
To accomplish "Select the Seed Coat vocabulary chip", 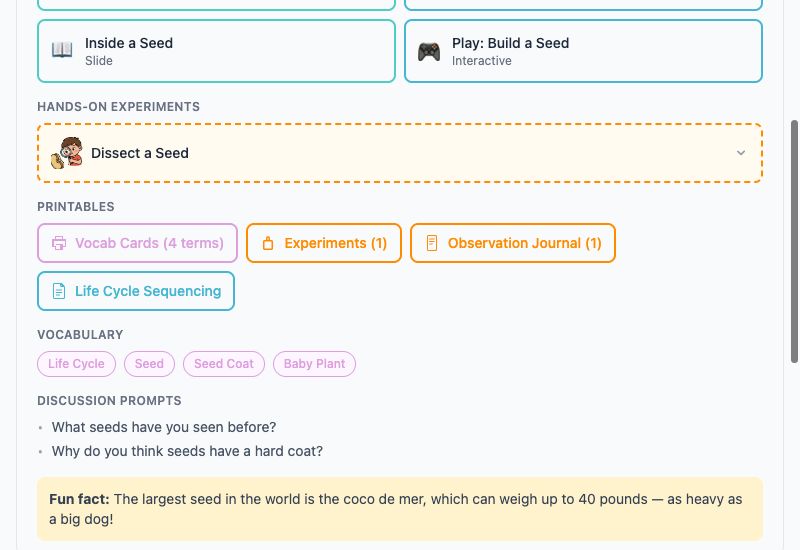I will (x=224, y=364).
